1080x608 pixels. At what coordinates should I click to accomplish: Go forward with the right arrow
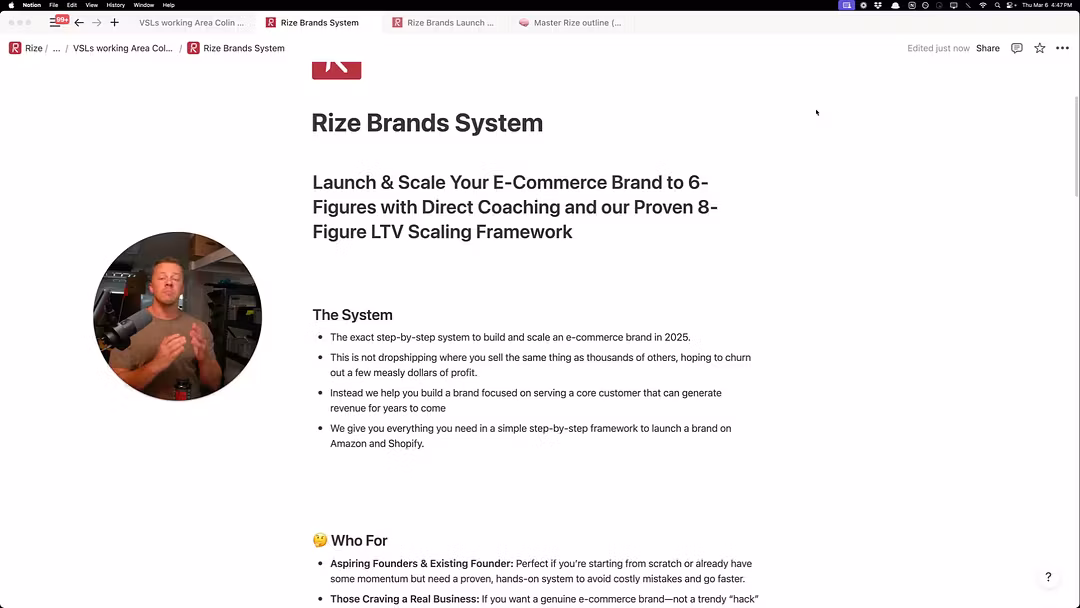[x=96, y=23]
